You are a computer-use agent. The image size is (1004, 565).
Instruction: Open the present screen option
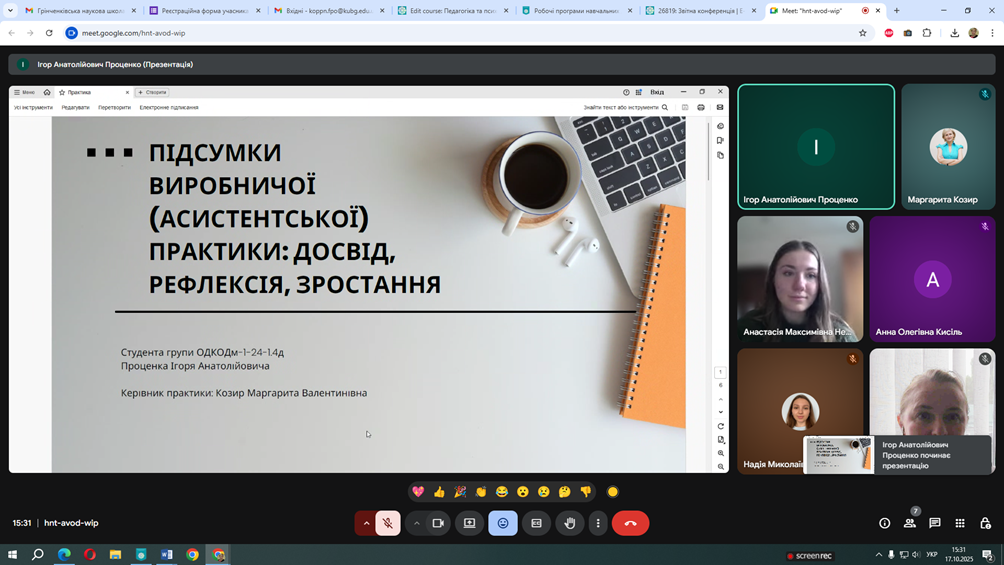[x=469, y=523]
